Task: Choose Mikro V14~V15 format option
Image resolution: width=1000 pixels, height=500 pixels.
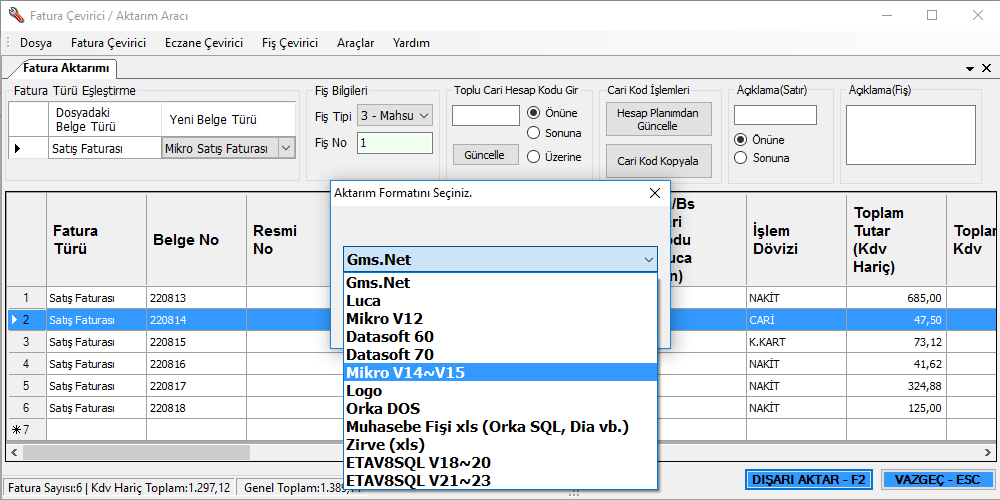Action: click(x=500, y=372)
